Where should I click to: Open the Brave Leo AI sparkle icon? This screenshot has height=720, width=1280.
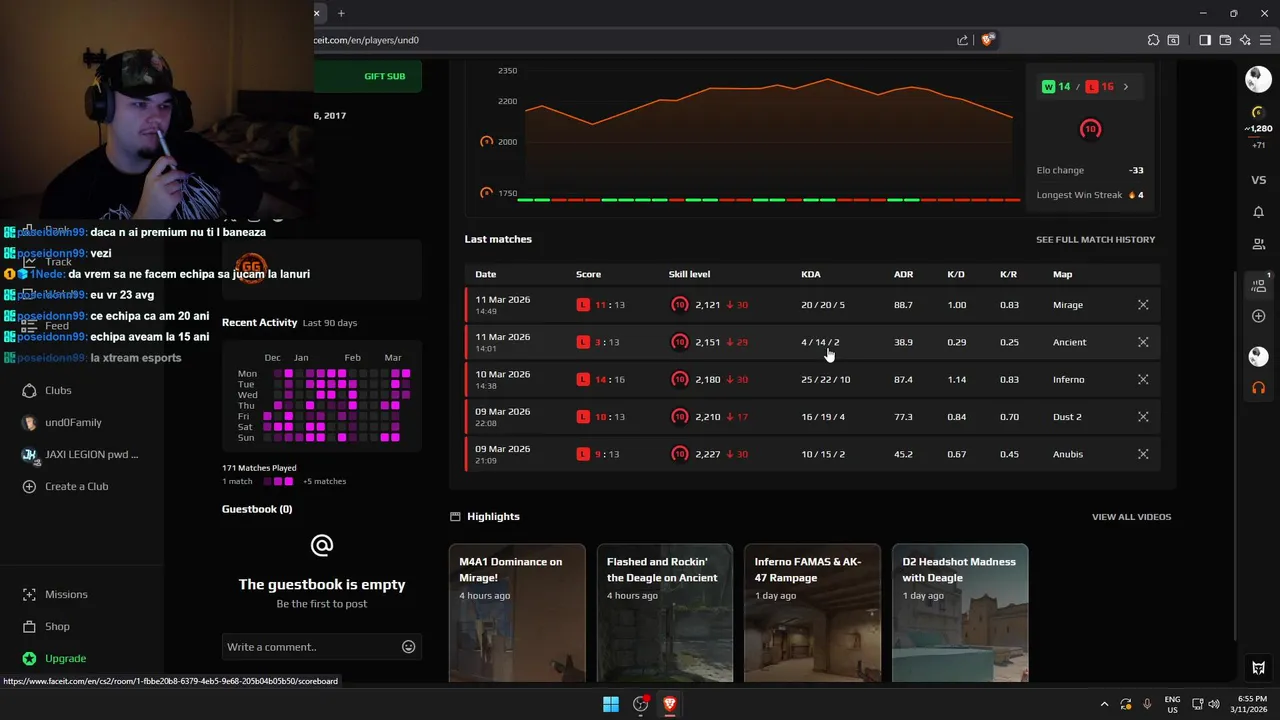click(1245, 40)
